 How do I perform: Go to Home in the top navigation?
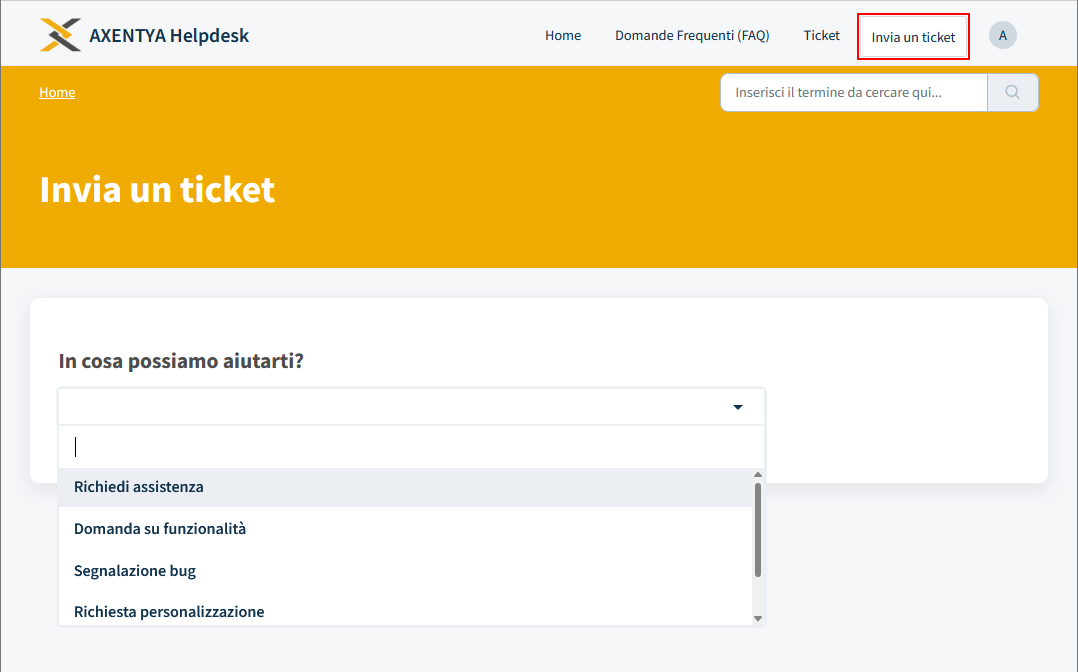coord(562,36)
